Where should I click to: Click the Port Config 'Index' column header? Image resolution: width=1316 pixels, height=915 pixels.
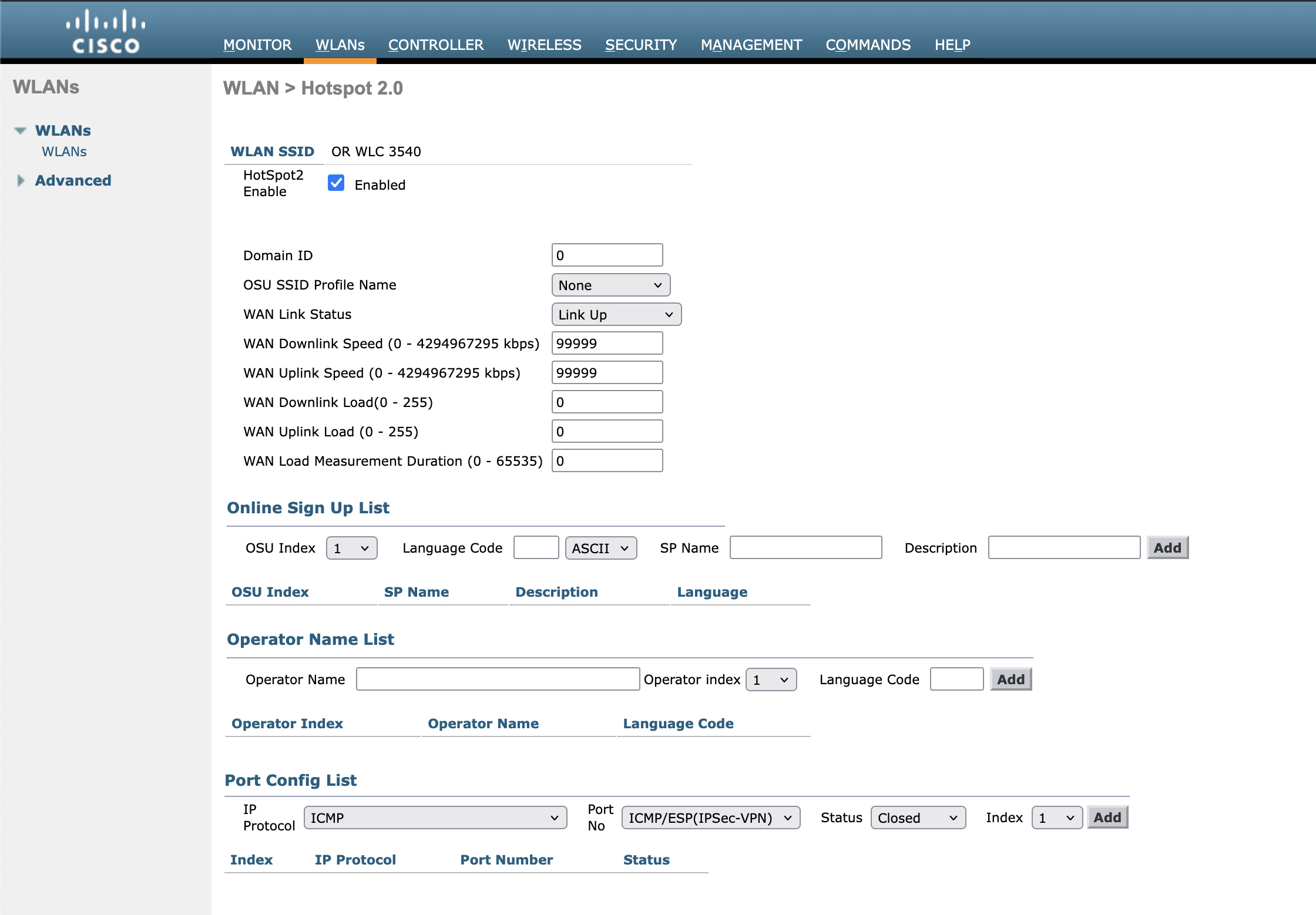pyautogui.click(x=251, y=860)
